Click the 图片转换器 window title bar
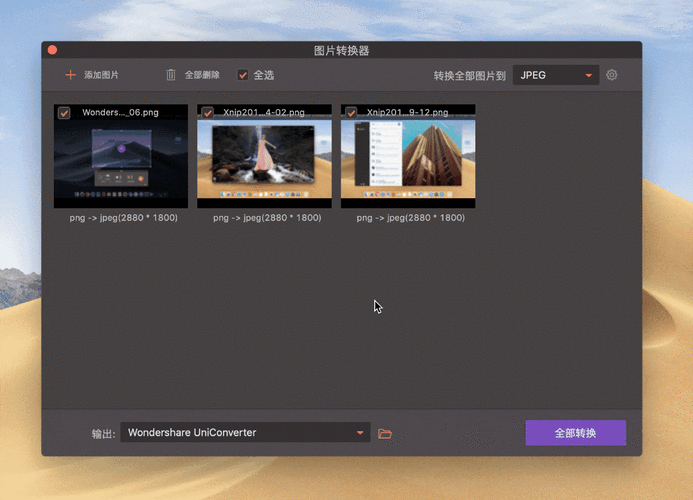This screenshot has width=693, height=500. [x=342, y=50]
